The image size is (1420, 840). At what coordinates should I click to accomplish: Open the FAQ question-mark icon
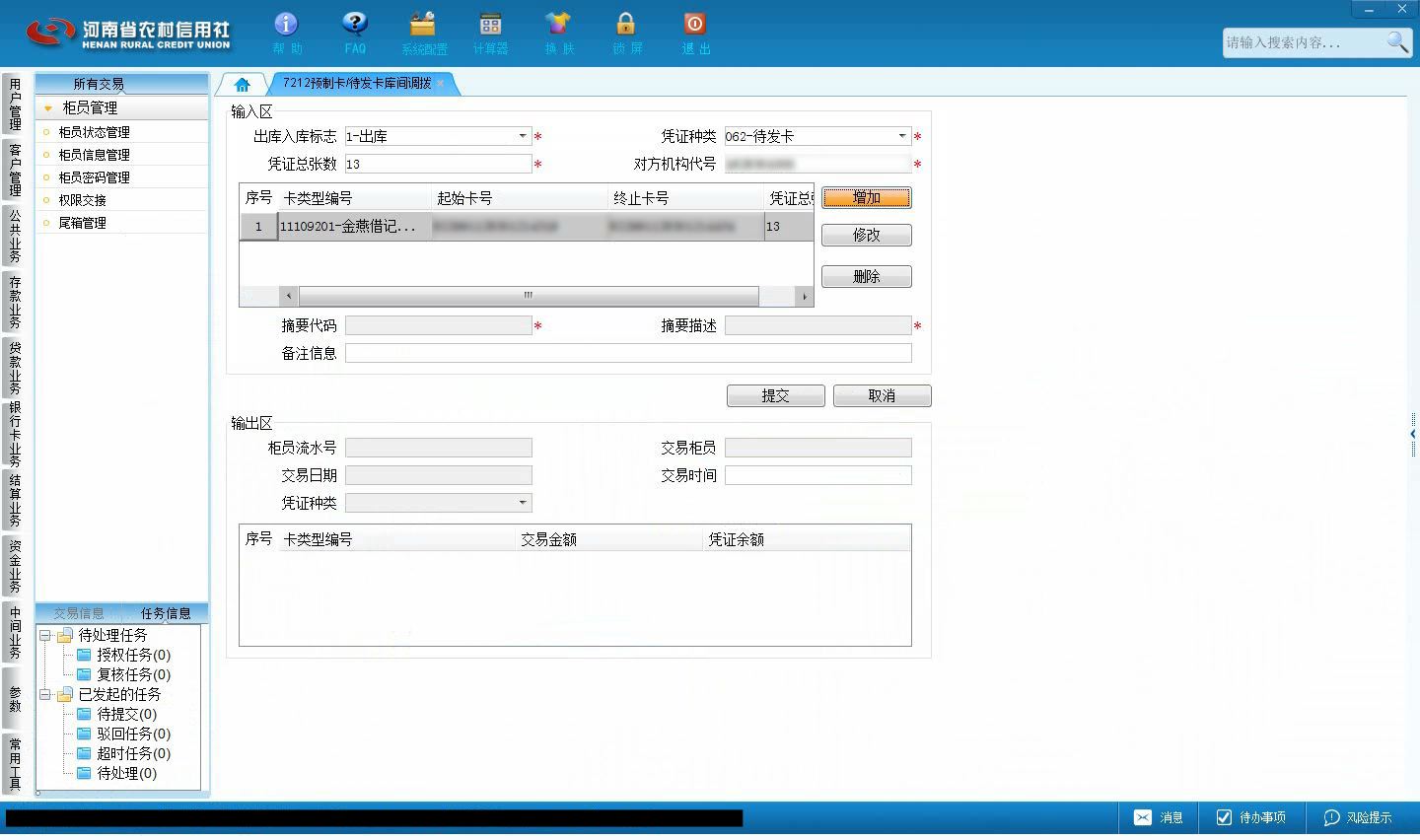355,25
